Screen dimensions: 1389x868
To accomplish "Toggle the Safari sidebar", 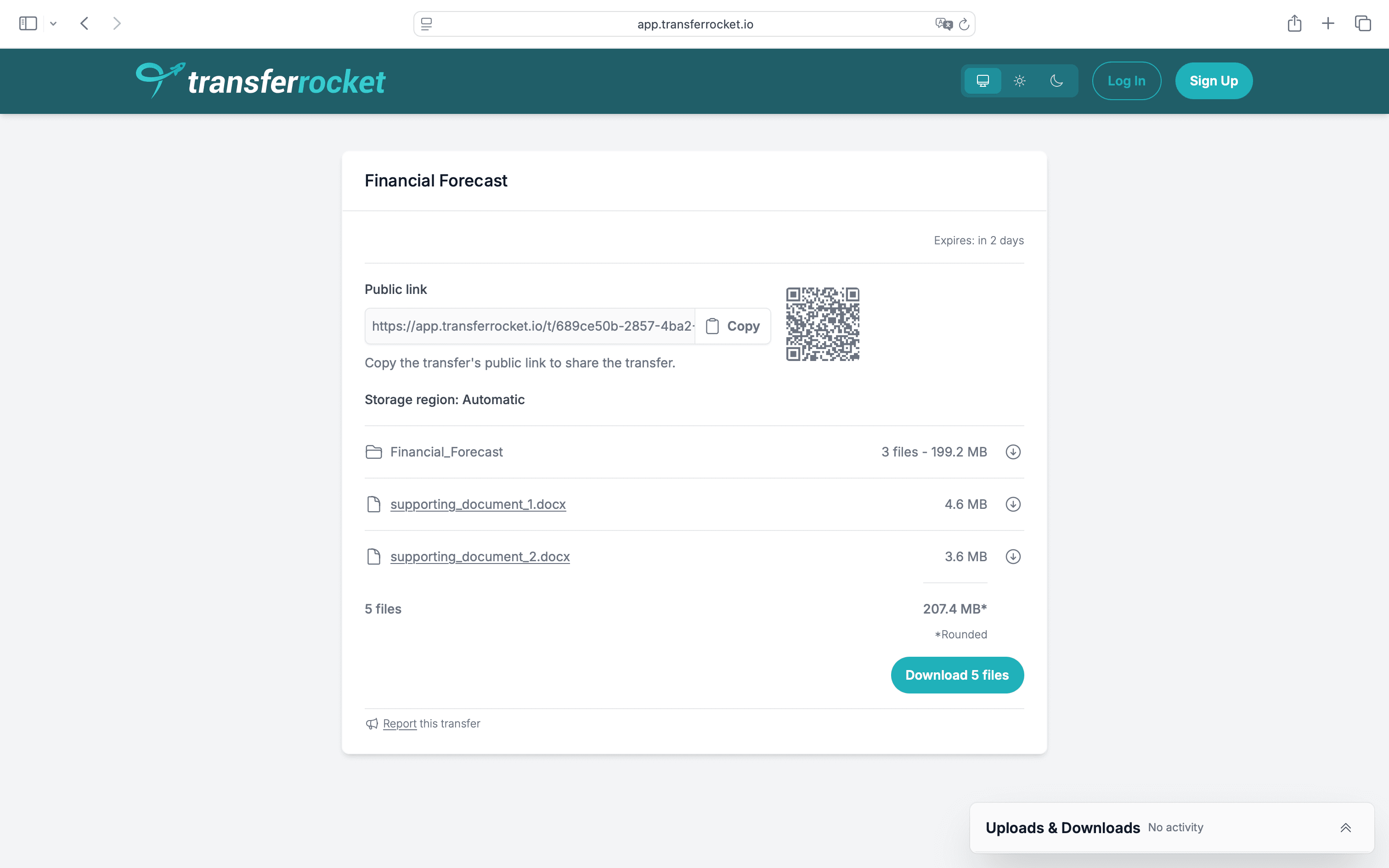I will click(x=27, y=23).
